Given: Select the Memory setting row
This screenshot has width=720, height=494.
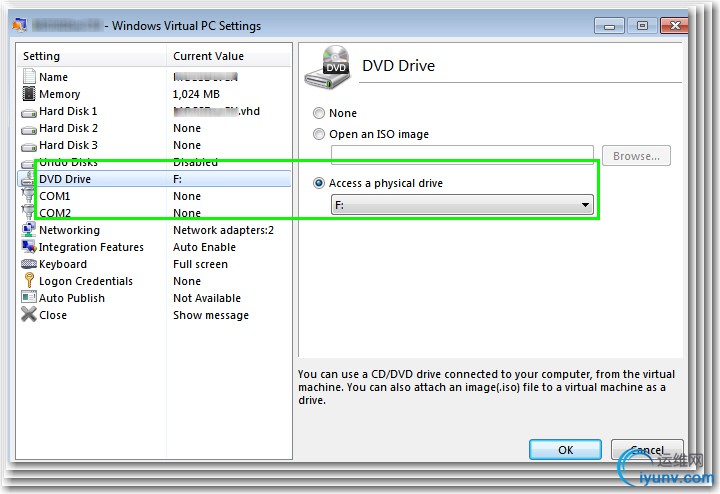Looking at the screenshot, I should pyautogui.click(x=154, y=94).
